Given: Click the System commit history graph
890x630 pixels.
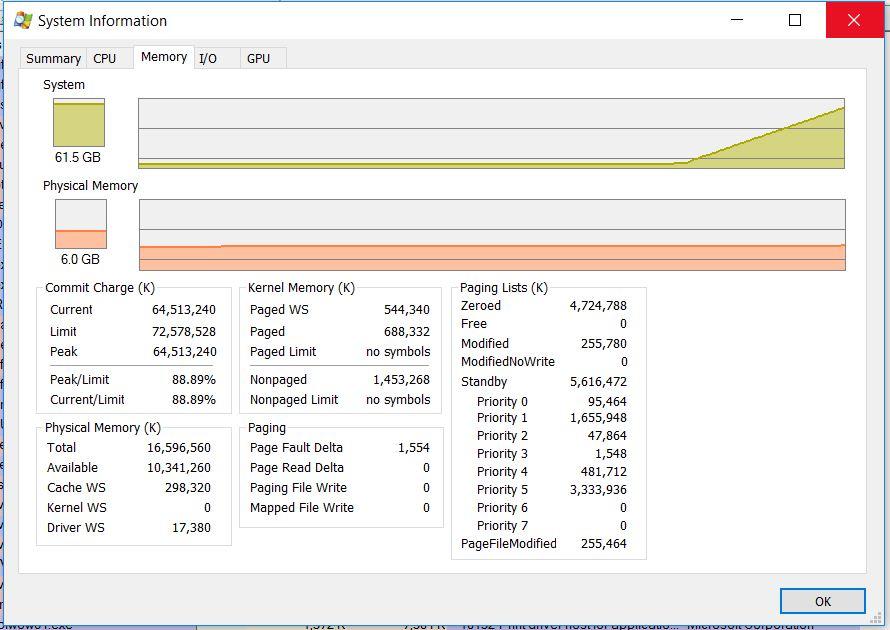Looking at the screenshot, I should click(x=491, y=133).
